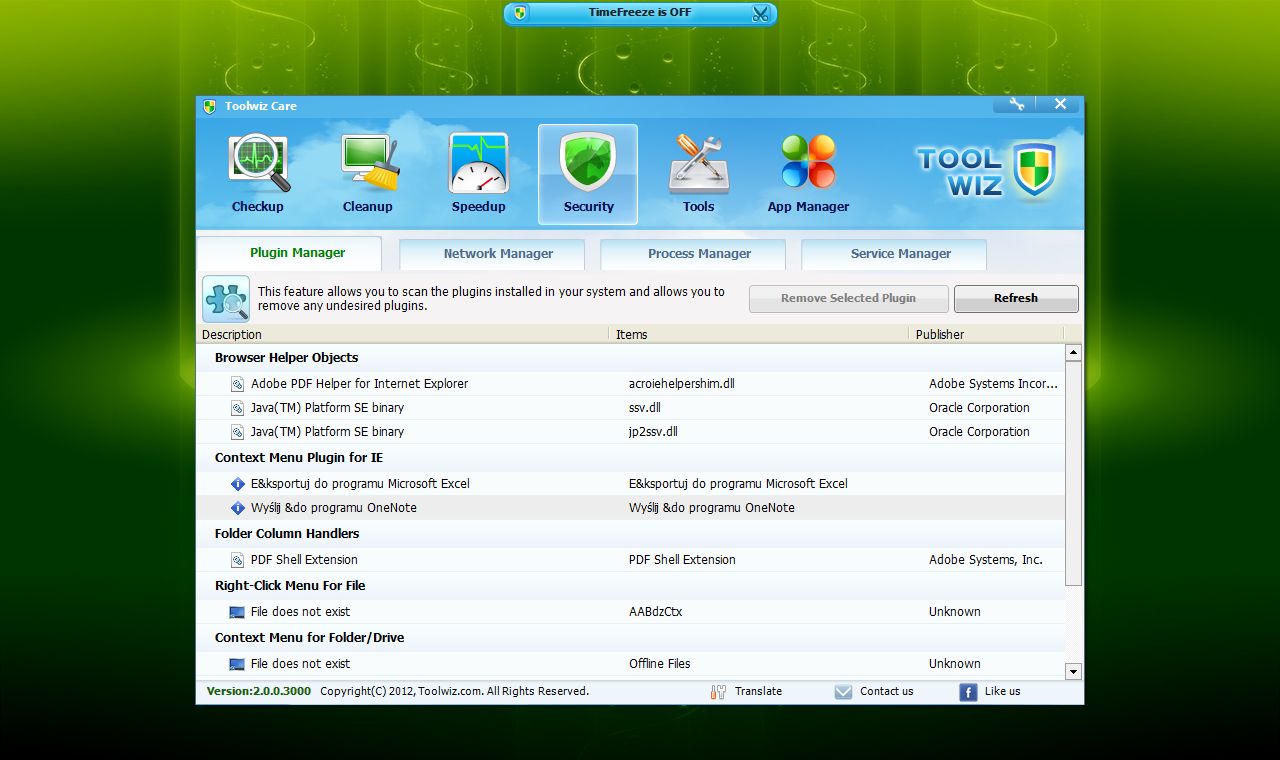This screenshot has height=760, width=1280.
Task: Click the monitor icon in Offline Files row
Action: (237, 664)
